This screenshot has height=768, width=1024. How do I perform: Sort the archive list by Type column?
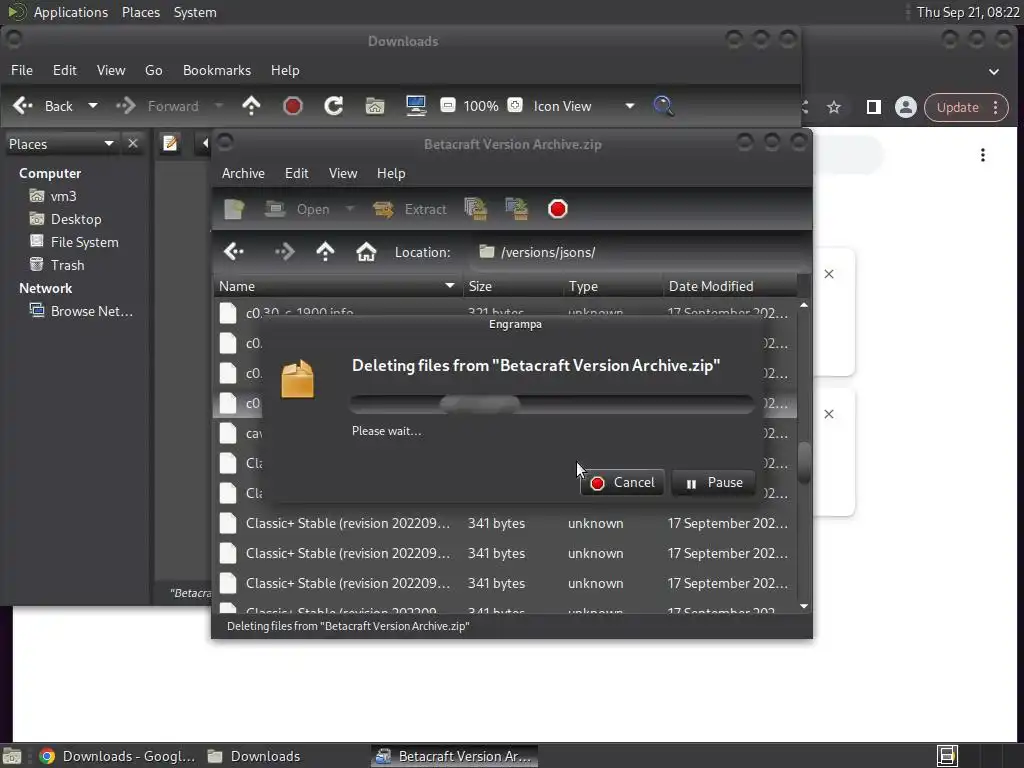(x=613, y=286)
